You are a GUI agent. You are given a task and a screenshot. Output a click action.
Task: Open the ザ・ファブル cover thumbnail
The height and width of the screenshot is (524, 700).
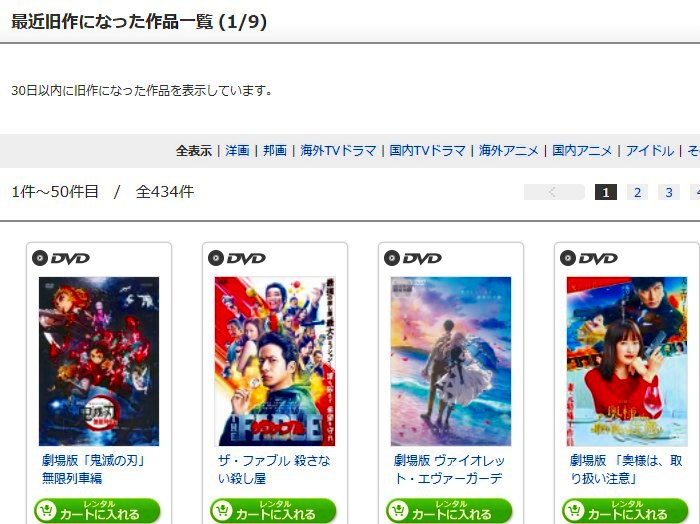275,361
